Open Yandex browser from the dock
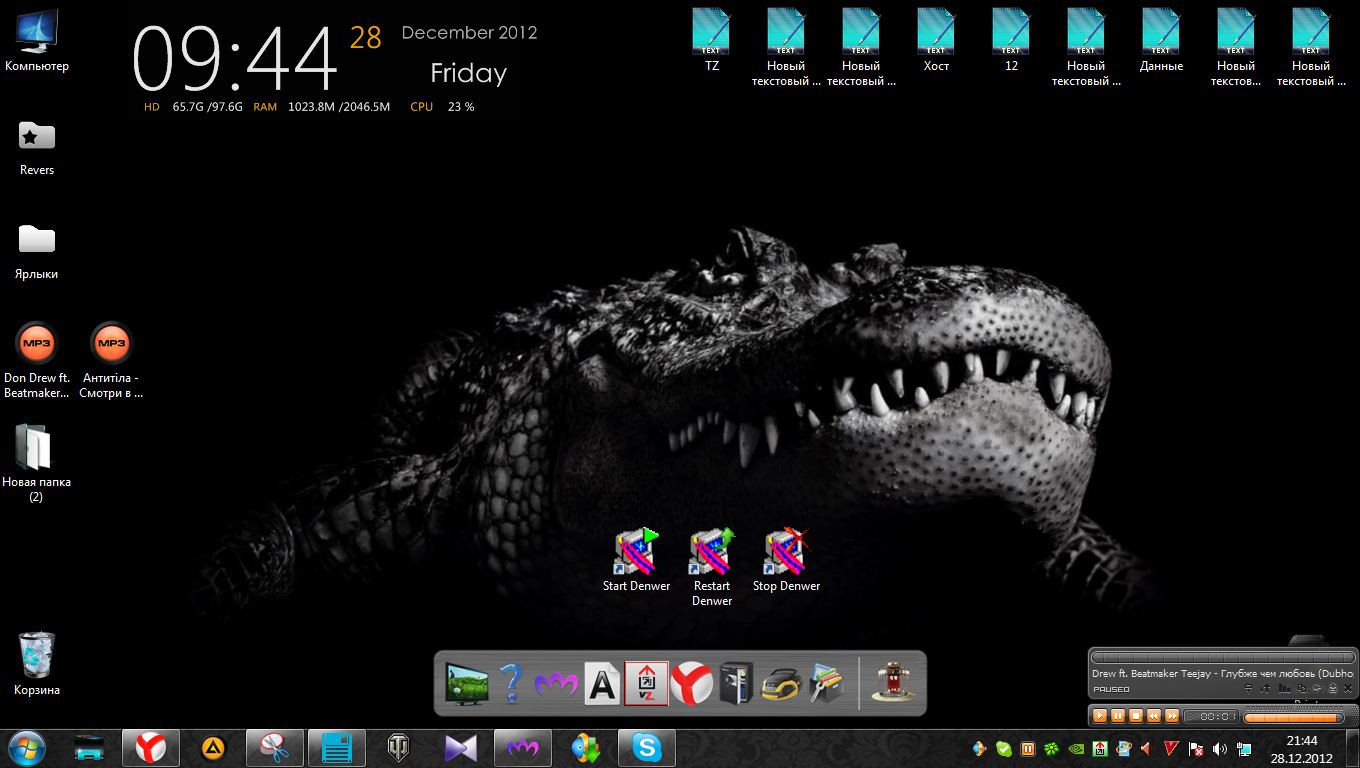The width and height of the screenshot is (1360, 768). (x=691, y=684)
